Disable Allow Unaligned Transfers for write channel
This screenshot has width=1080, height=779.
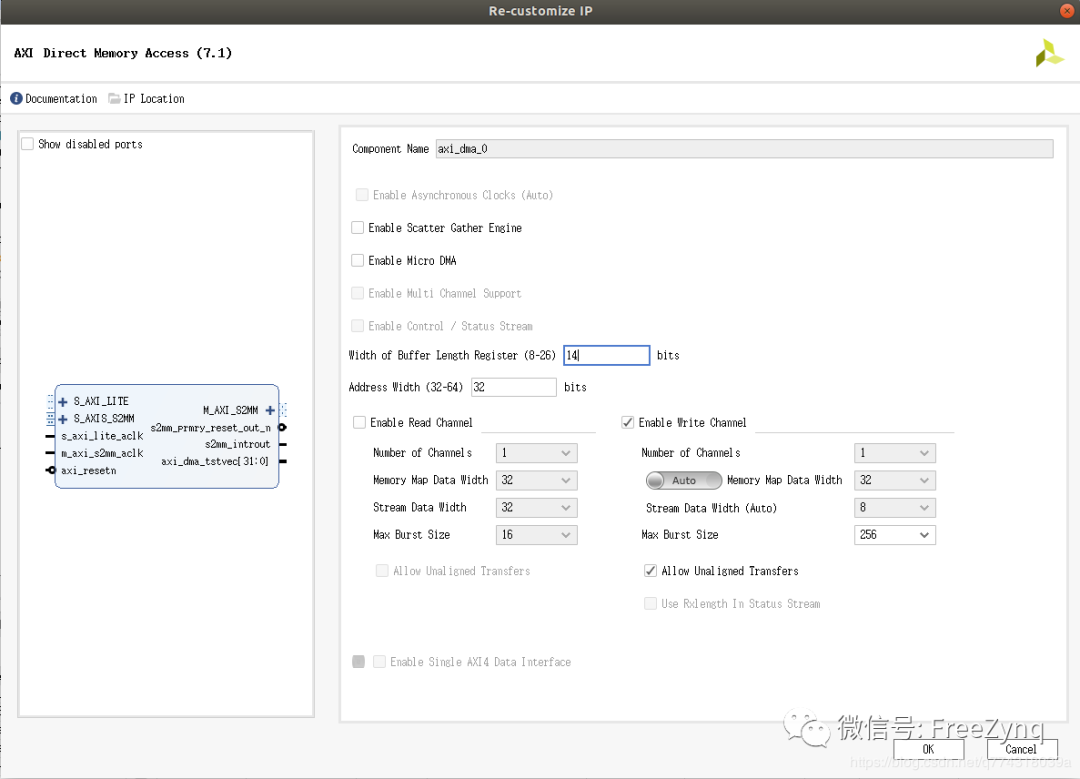[651, 571]
